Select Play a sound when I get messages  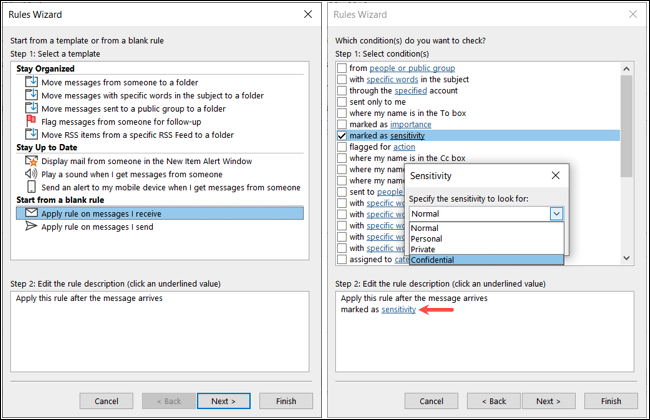[132, 174]
